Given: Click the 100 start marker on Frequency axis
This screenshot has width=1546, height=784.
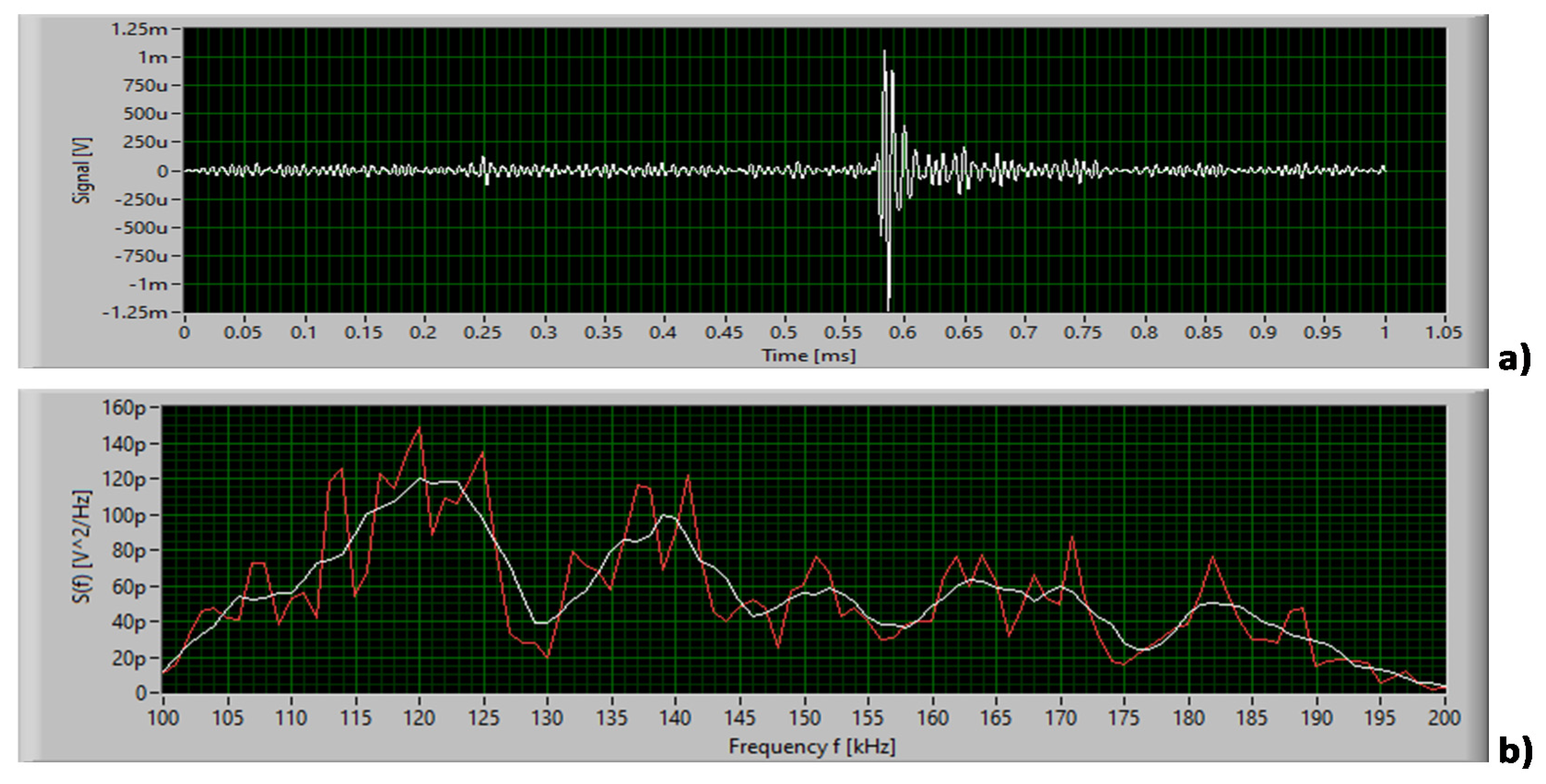Looking at the screenshot, I should tap(163, 718).
